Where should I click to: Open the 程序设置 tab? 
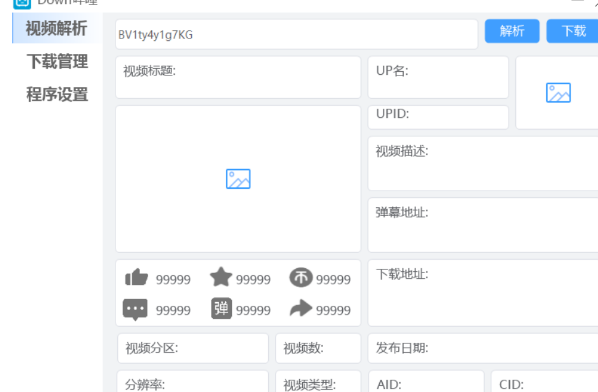[x=57, y=94]
